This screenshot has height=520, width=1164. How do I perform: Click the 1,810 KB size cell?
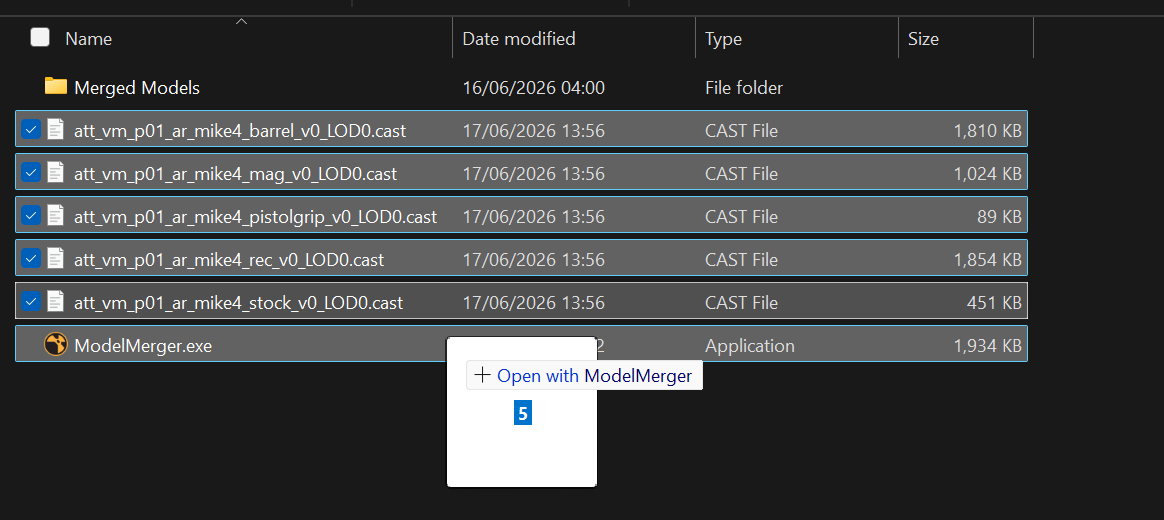point(987,131)
